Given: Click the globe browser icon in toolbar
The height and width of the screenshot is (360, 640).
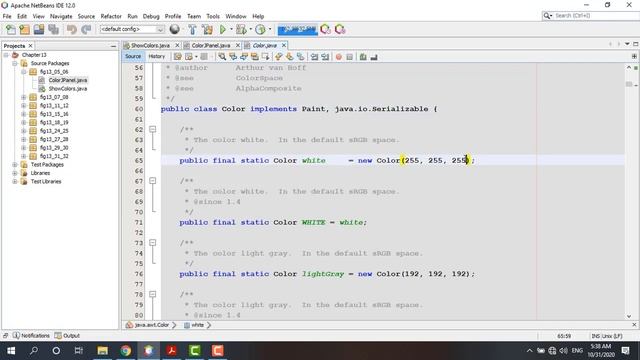Looking at the screenshot, I should pos(175,29).
